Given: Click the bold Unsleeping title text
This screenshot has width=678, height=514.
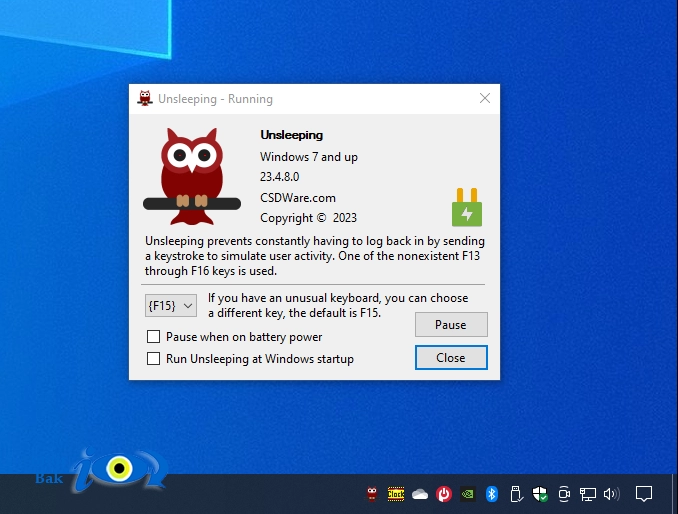Looking at the screenshot, I should click(291, 135).
